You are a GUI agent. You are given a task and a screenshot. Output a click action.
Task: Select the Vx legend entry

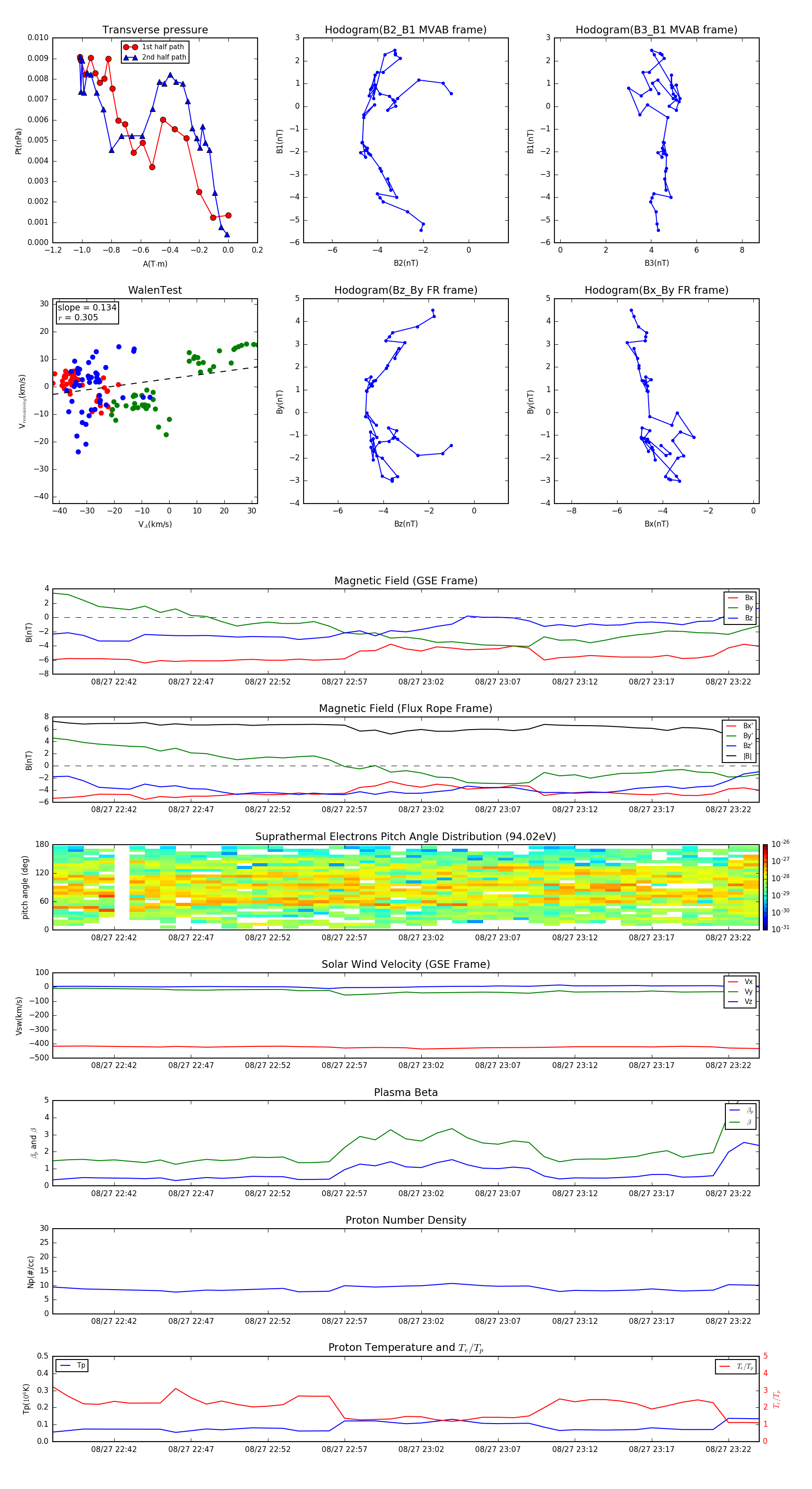click(740, 981)
